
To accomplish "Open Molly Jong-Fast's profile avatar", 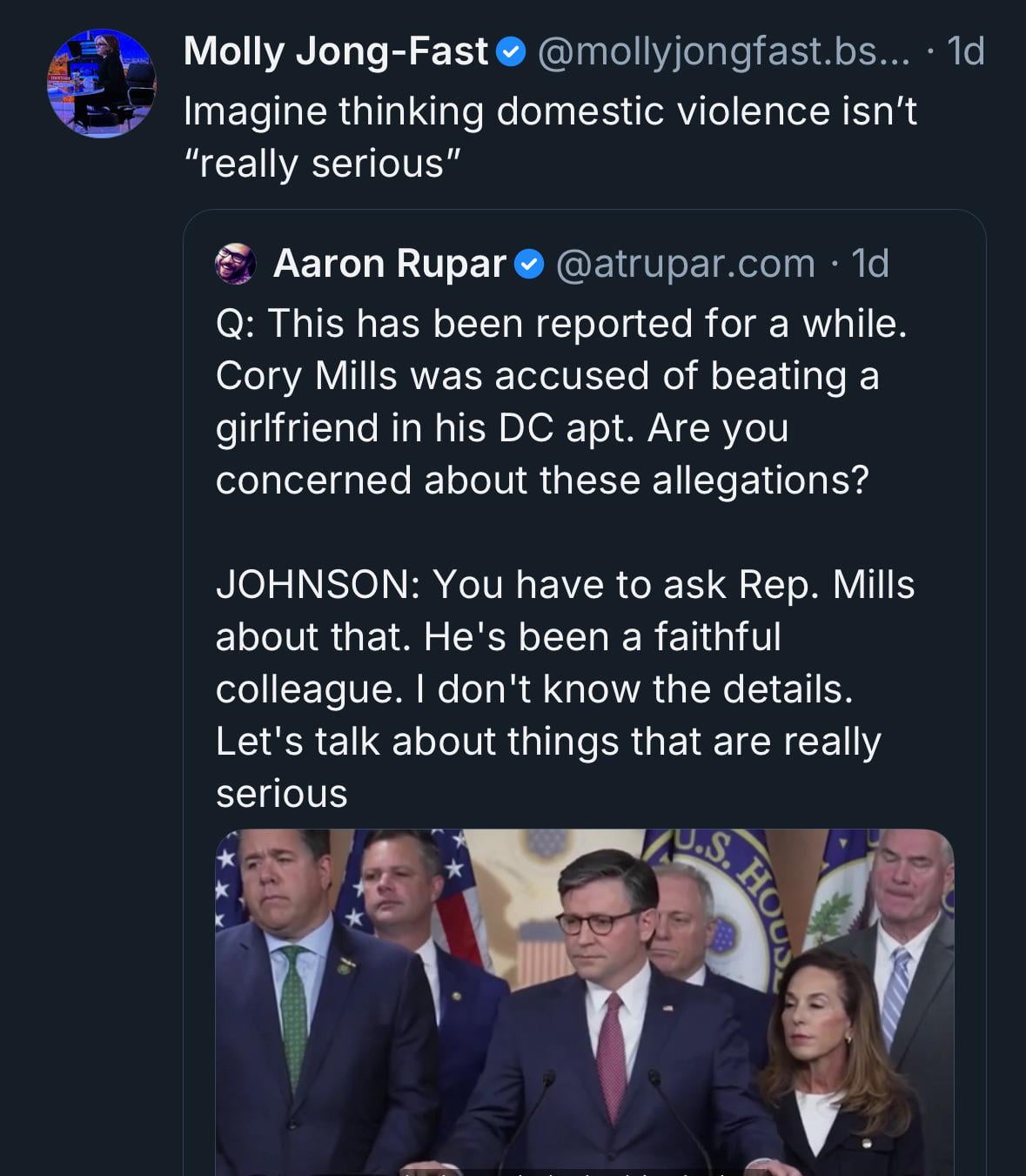I will point(102,84).
